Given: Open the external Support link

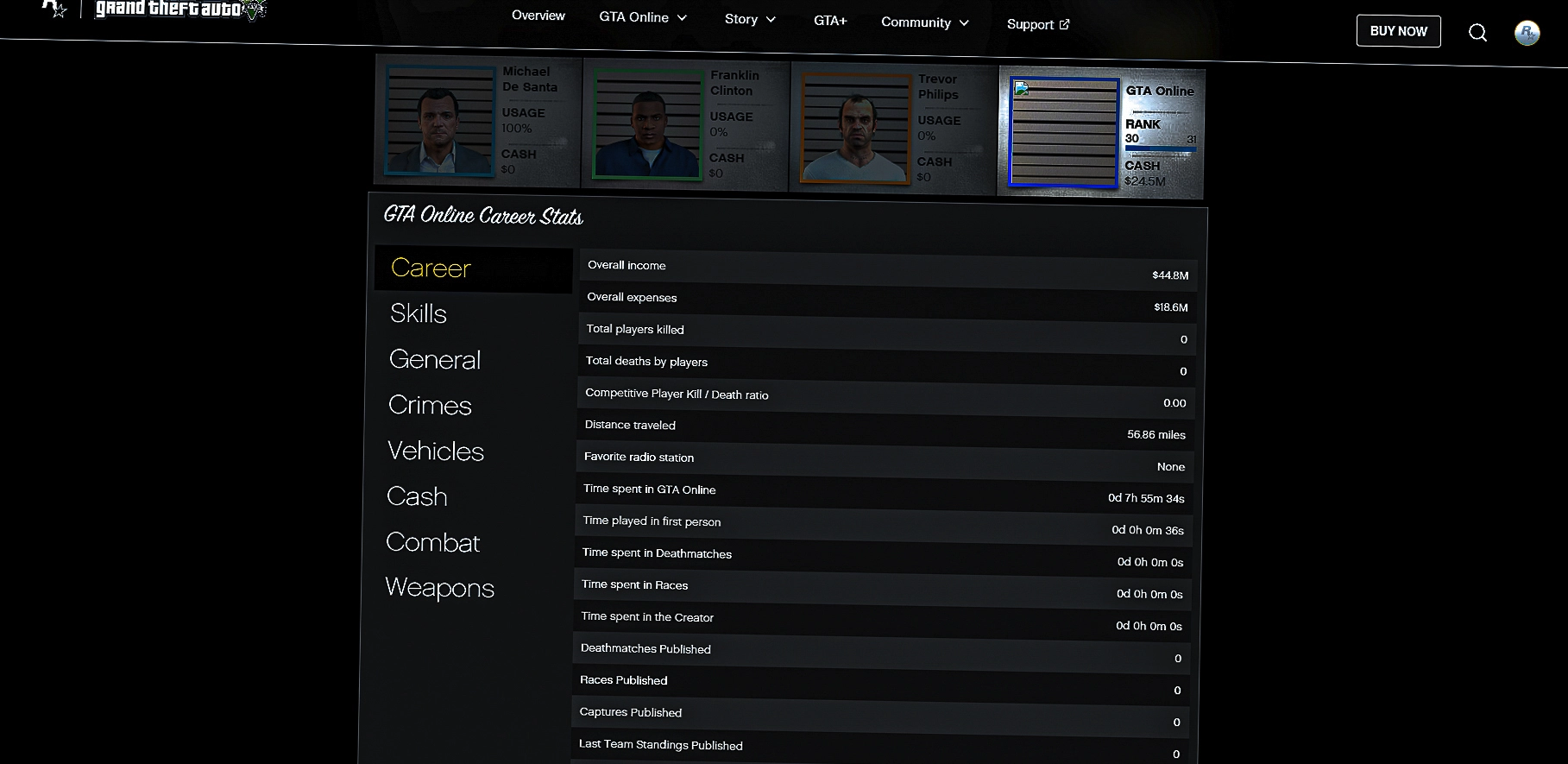Looking at the screenshot, I should tap(1037, 24).
